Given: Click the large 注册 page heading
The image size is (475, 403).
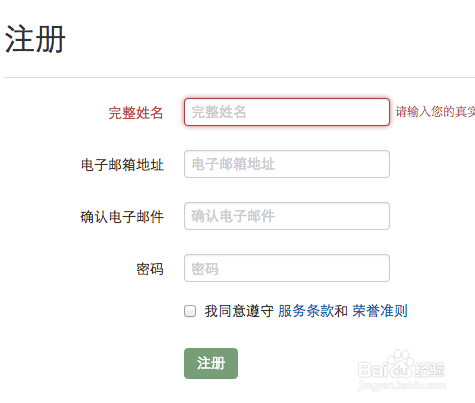Looking at the screenshot, I should [x=35, y=39].
